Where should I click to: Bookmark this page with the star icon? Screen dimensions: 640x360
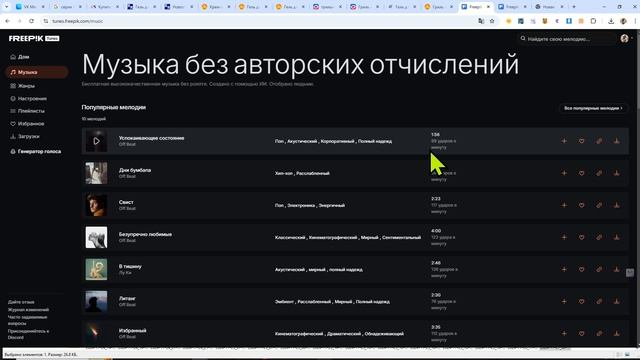(492, 21)
